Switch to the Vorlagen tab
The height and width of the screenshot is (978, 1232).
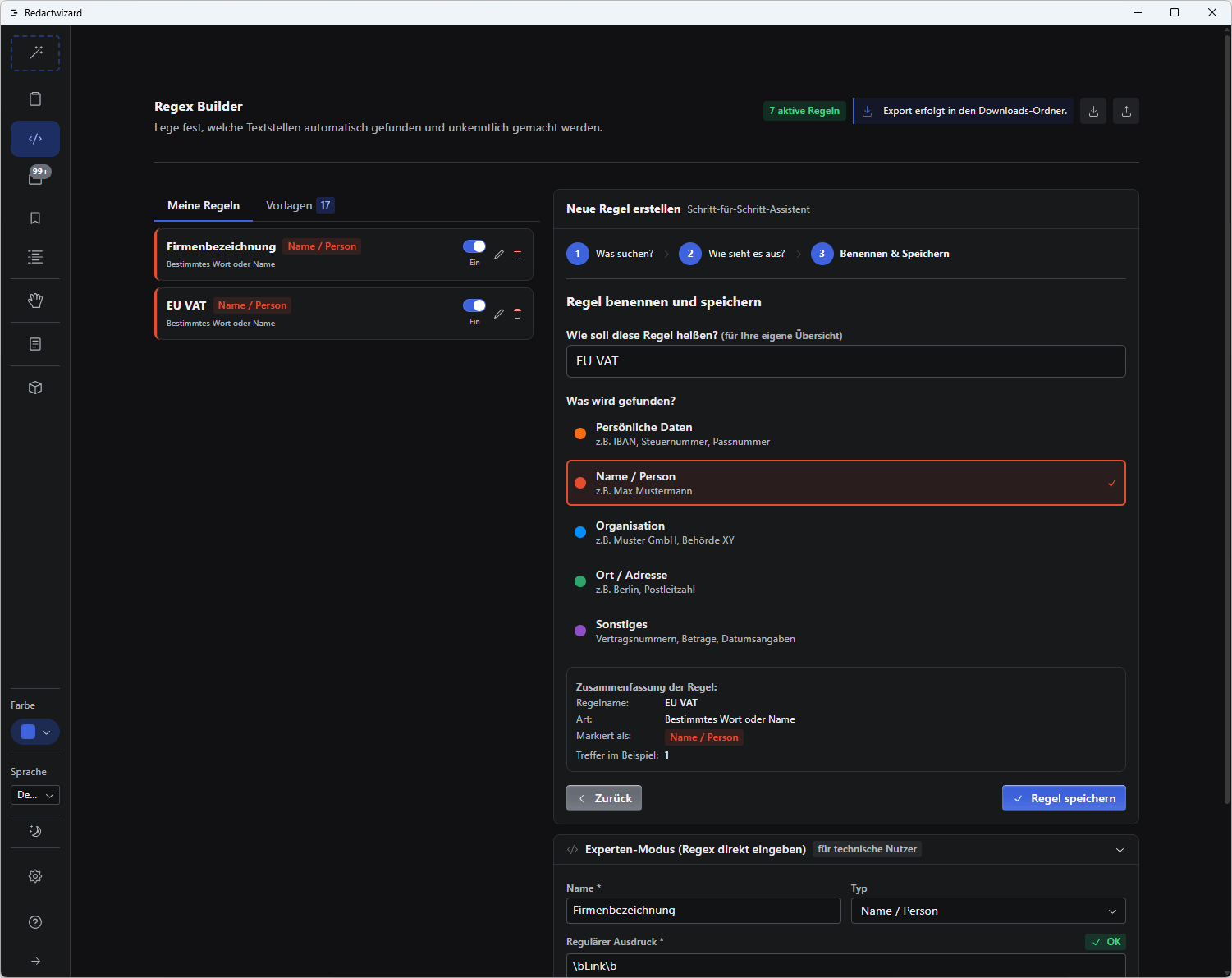pyautogui.click(x=300, y=205)
